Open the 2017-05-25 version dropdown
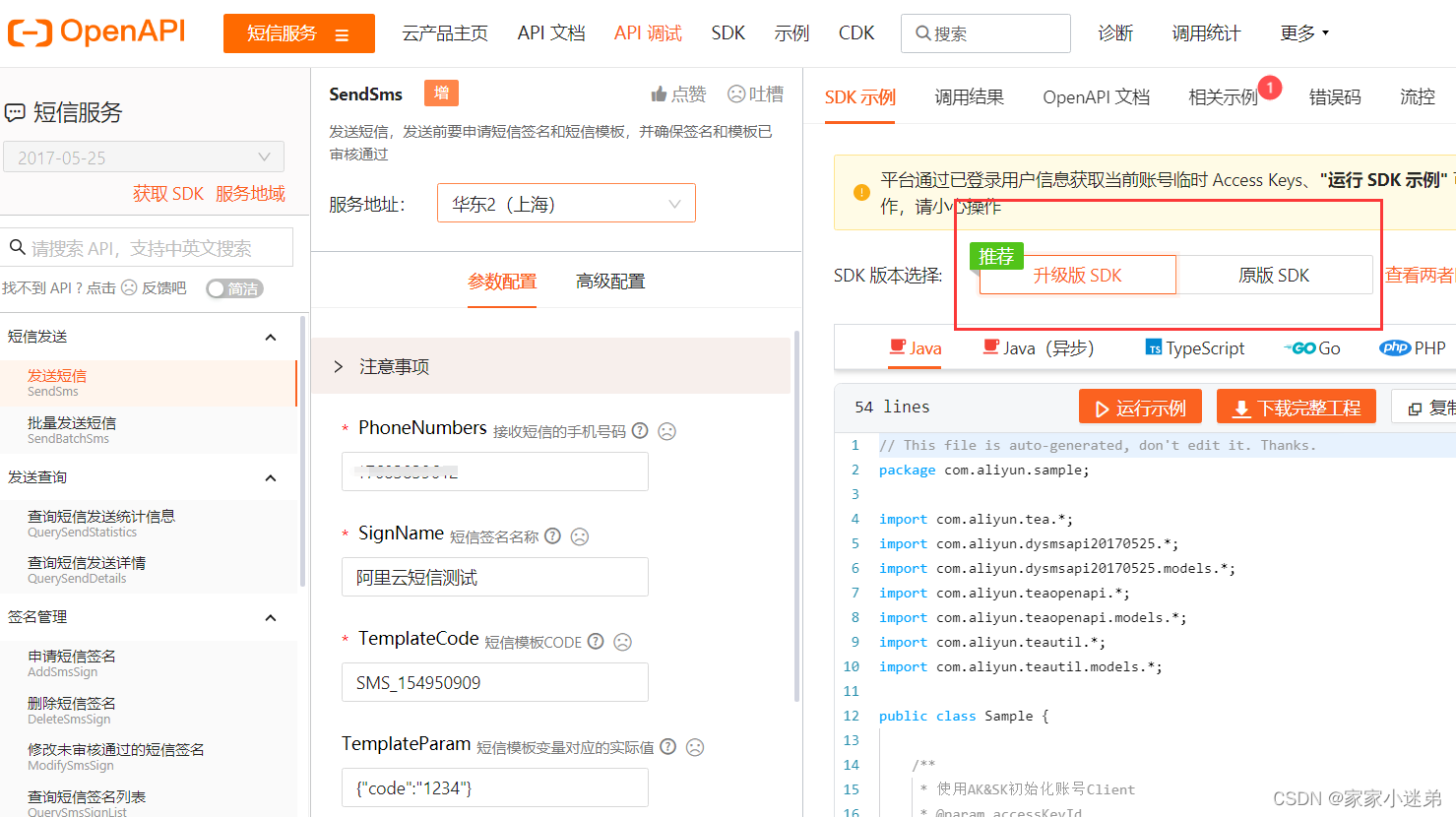Image resolution: width=1456 pixels, height=817 pixels. coord(144,157)
